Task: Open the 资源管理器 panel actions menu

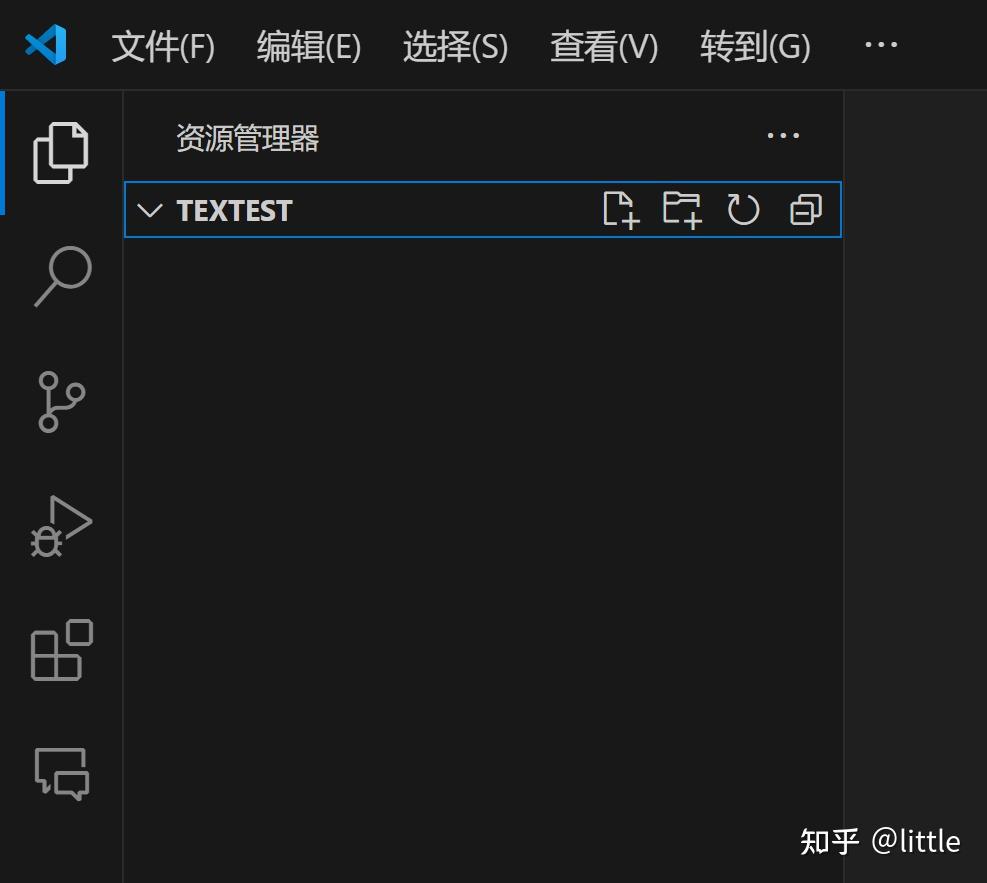Action: tap(782, 136)
